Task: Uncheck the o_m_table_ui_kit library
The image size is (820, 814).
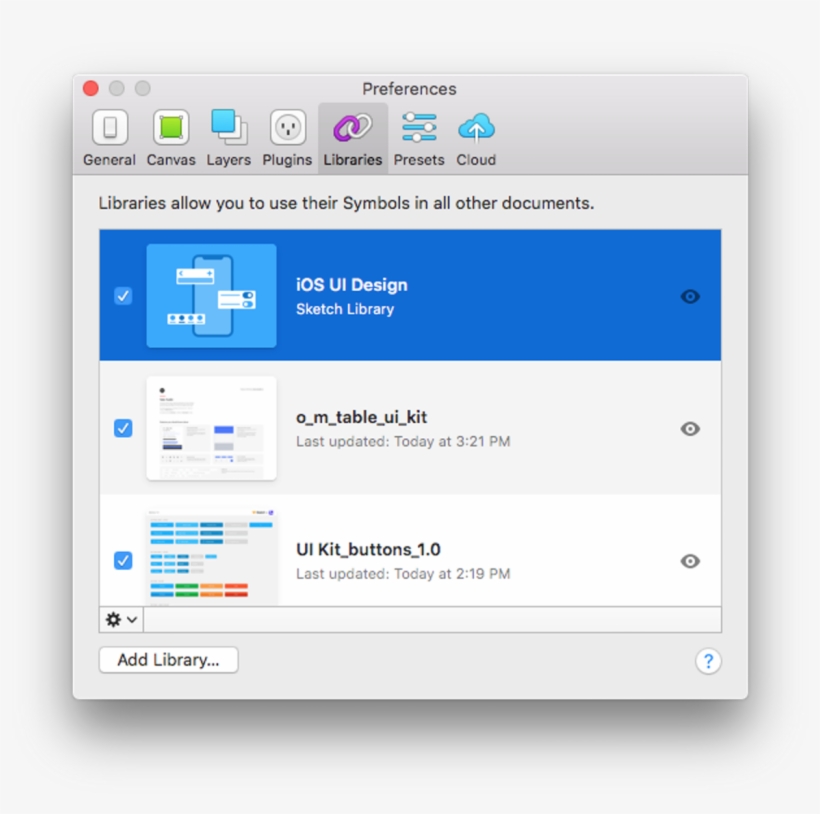Action: (123, 428)
